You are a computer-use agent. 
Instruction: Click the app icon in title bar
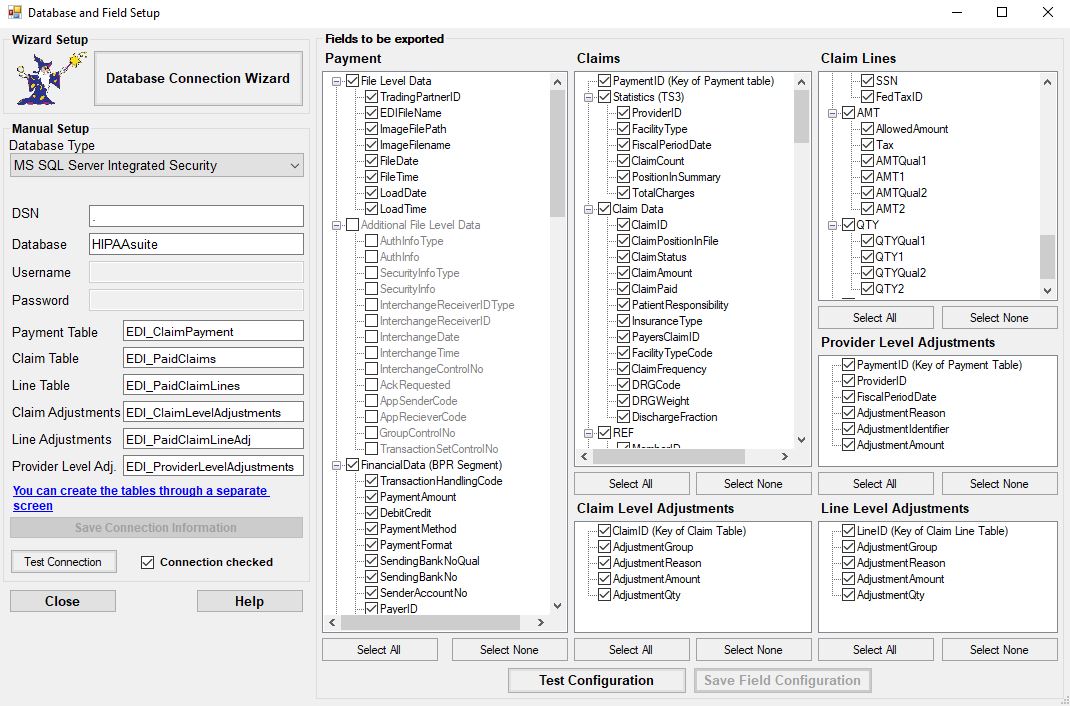(14, 12)
